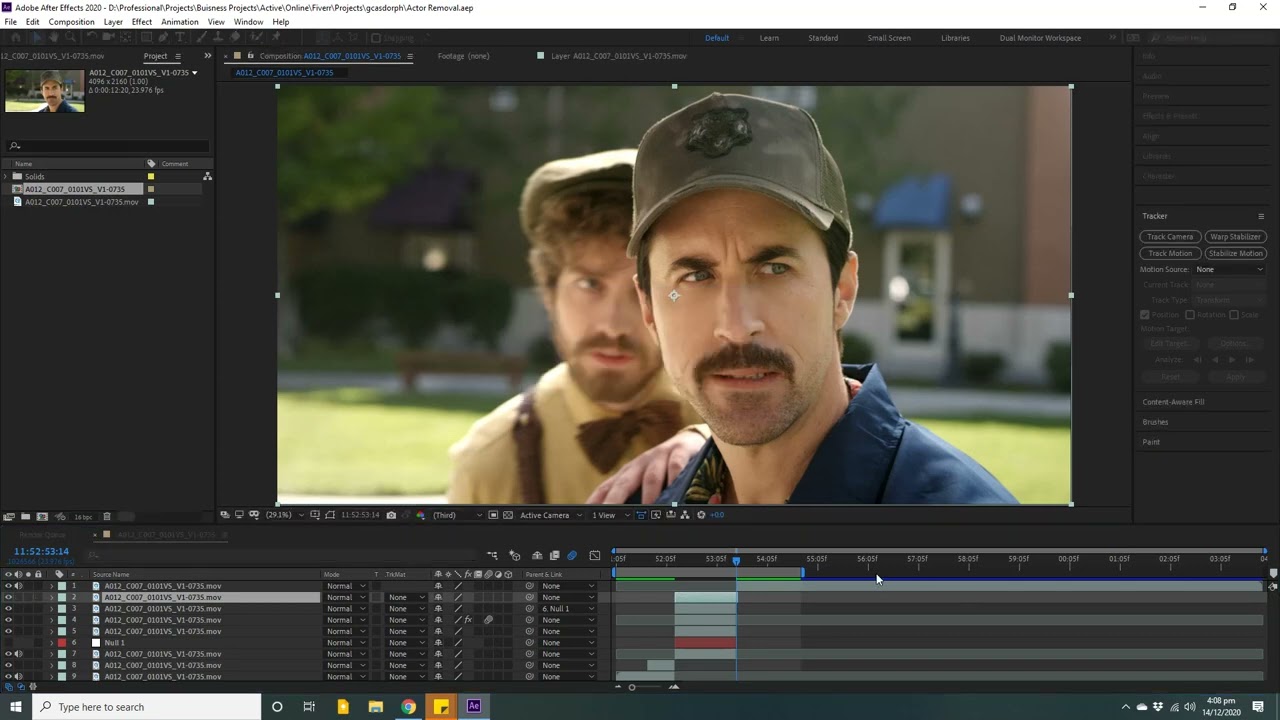This screenshot has width=1280, height=720.
Task: Expand the Solids folder in Project panel
Action: point(6,176)
